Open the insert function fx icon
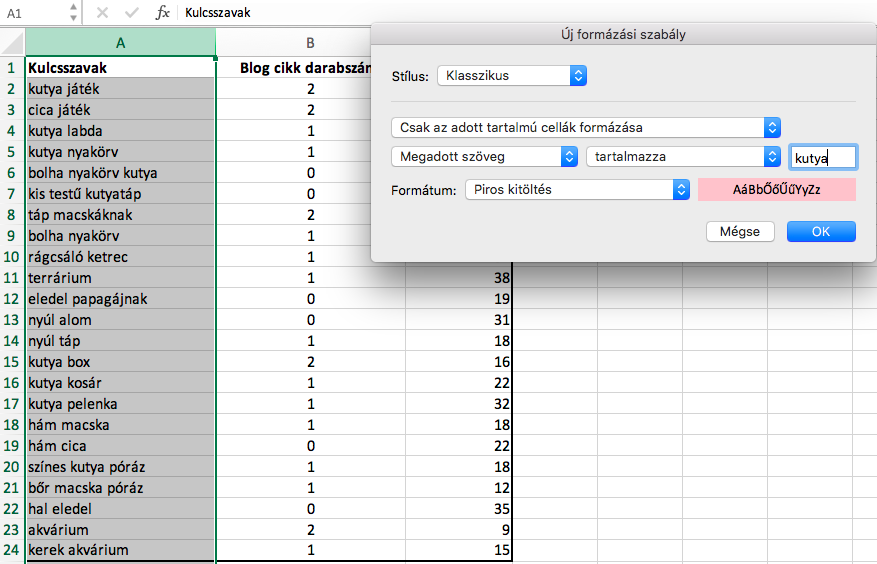877x564 pixels. [162, 12]
